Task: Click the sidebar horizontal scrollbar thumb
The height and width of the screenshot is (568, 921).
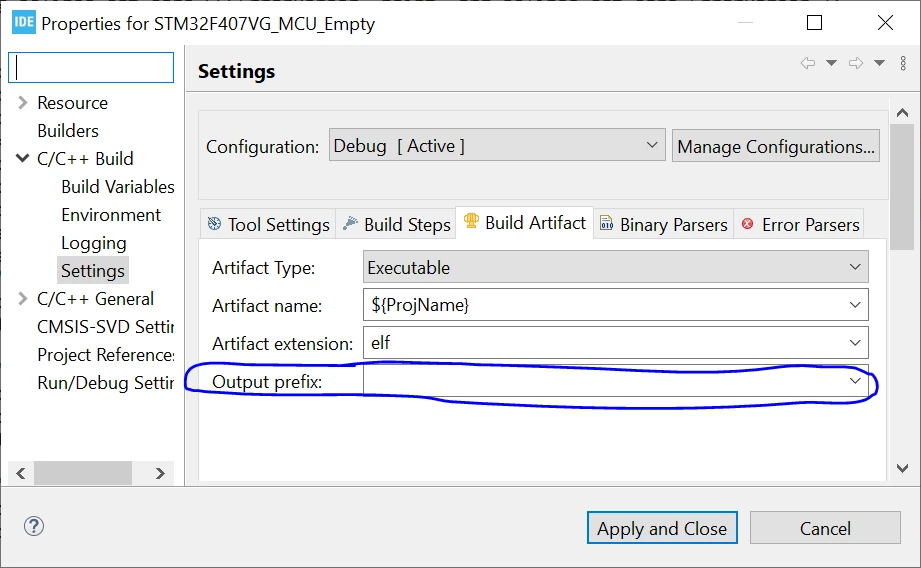Action: coord(83,473)
